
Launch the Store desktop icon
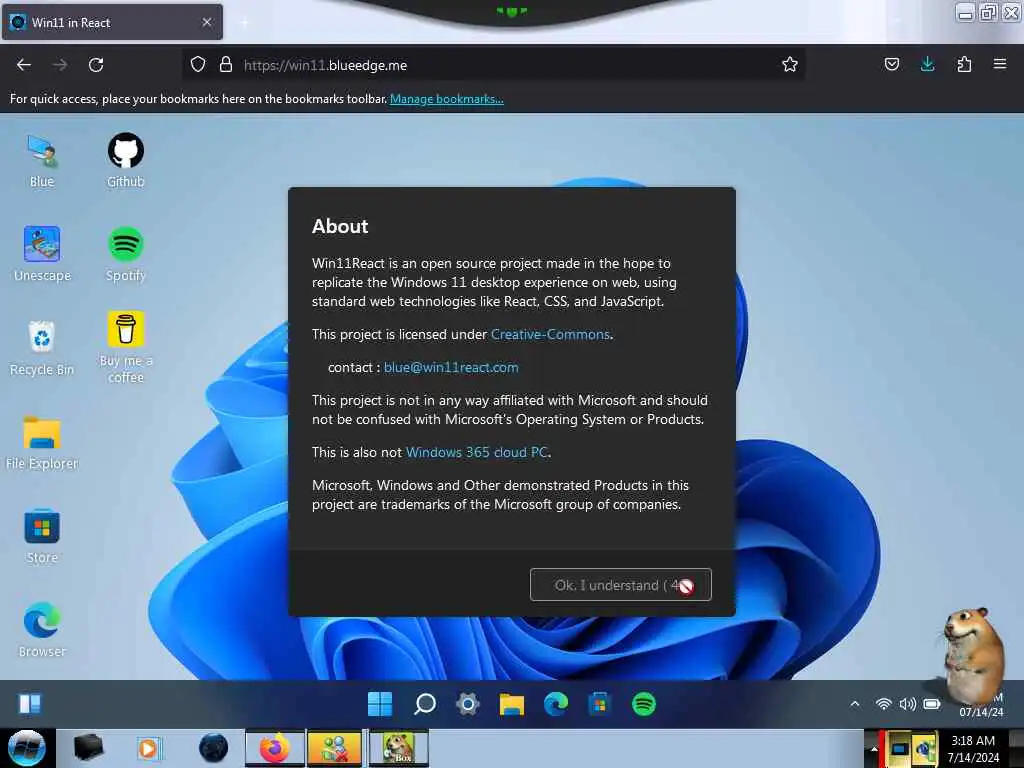42,536
